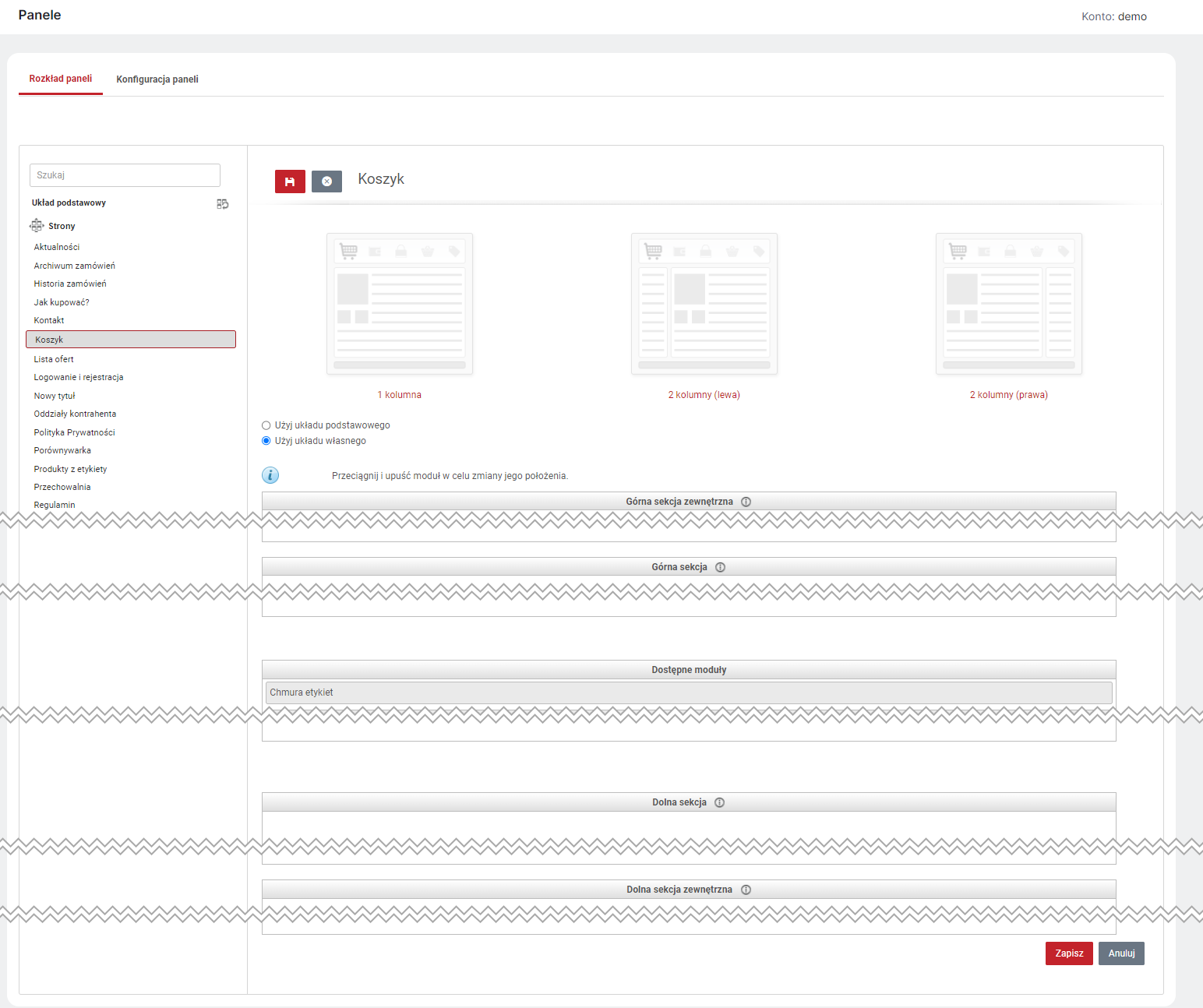Click the red floppy-disk save icon
1203x1008 pixels.
pos(290,182)
